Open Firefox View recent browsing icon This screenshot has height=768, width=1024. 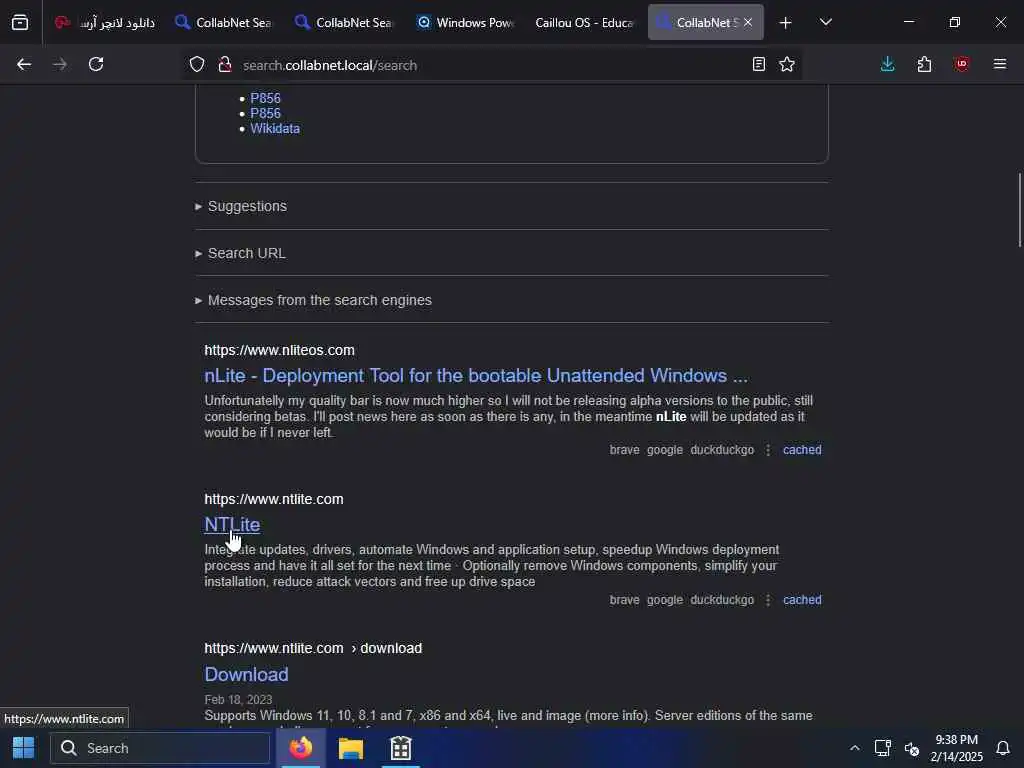coord(20,22)
